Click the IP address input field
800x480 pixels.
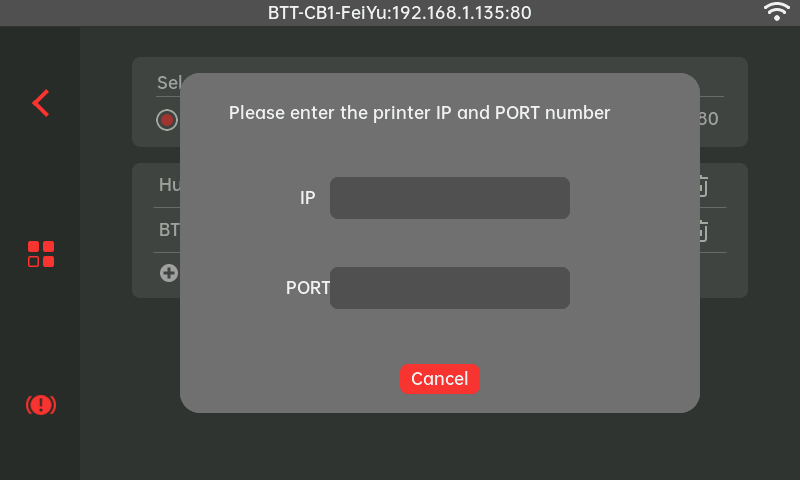click(449, 198)
